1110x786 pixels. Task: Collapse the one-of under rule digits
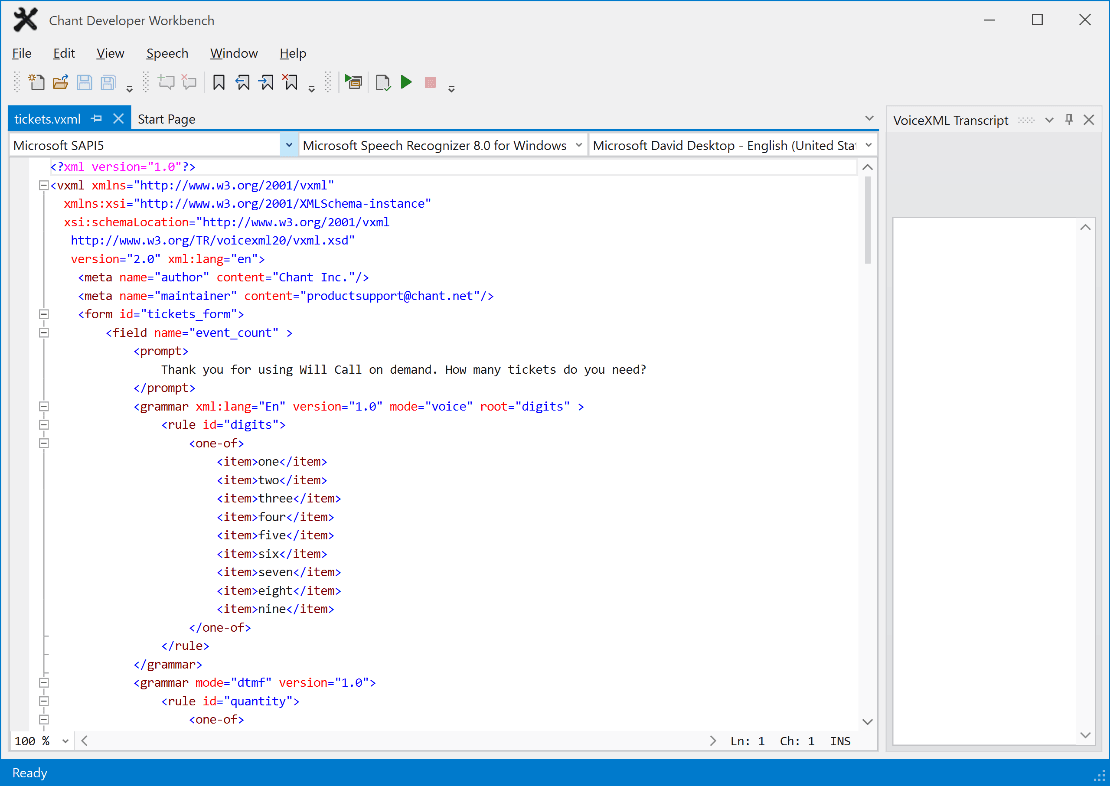tap(44, 443)
